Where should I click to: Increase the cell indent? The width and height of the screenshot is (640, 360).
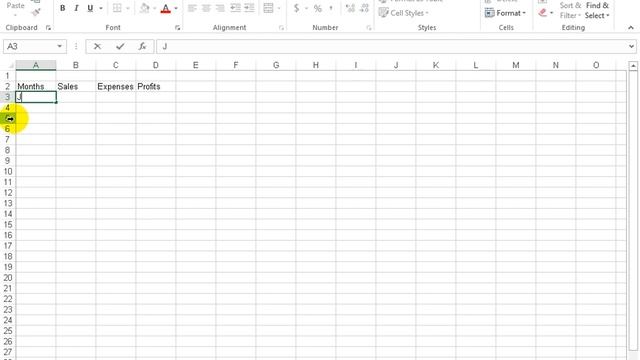[249, 8]
